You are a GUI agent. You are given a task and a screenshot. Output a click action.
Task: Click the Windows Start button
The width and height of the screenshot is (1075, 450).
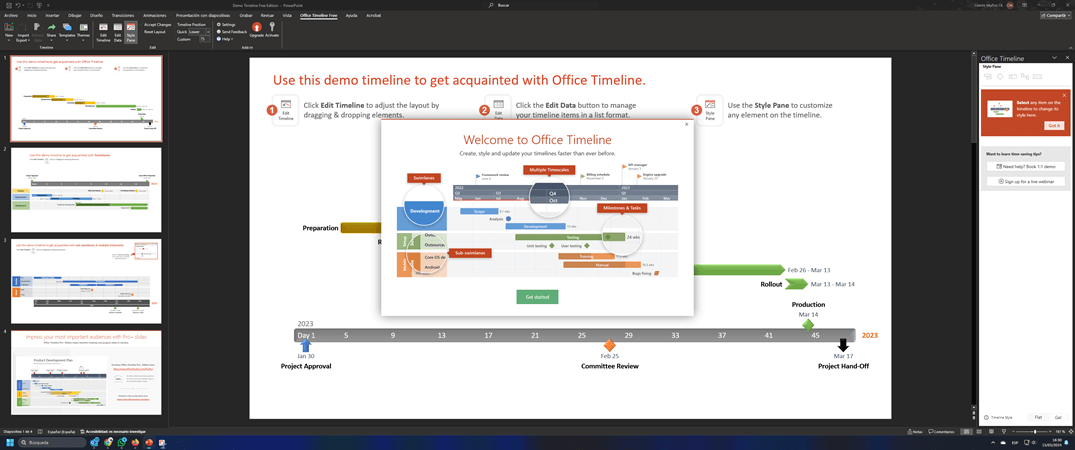[8, 443]
